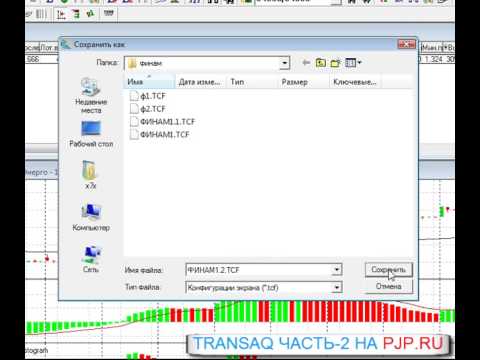The height and width of the screenshot is (360, 480).
Task: Select Рабочий стол sidebar icon
Action: point(91,134)
